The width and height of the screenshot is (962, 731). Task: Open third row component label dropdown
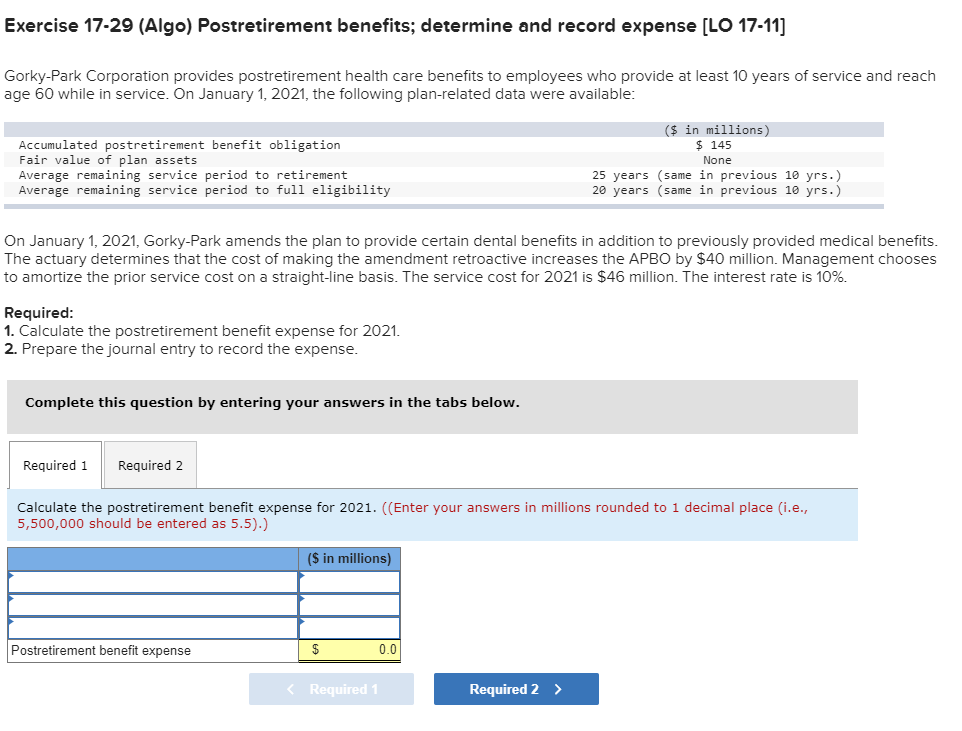coord(153,628)
